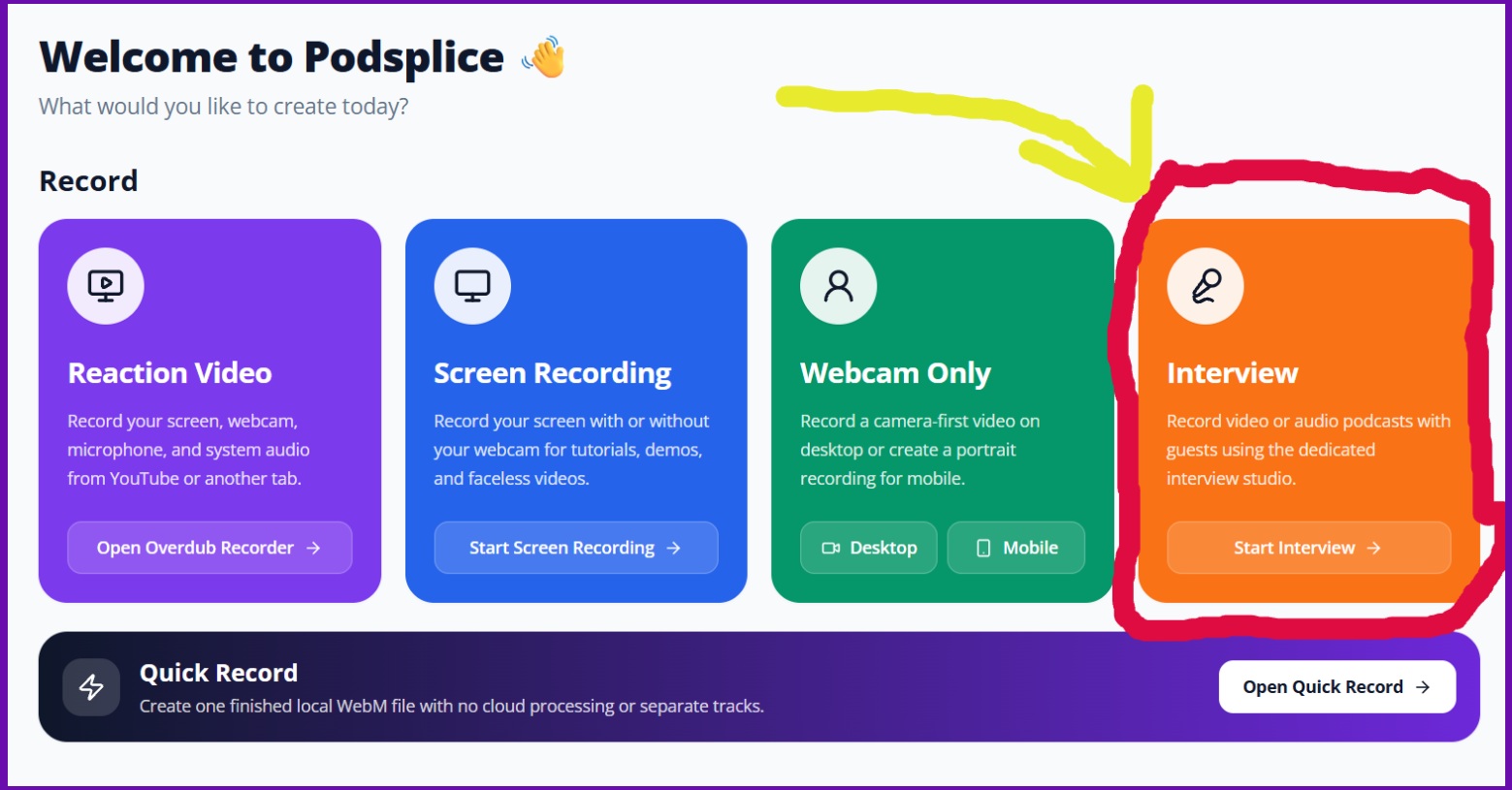Image resolution: width=1512 pixels, height=790 pixels.
Task: Click the Quick Record WebM description
Action: (452, 707)
